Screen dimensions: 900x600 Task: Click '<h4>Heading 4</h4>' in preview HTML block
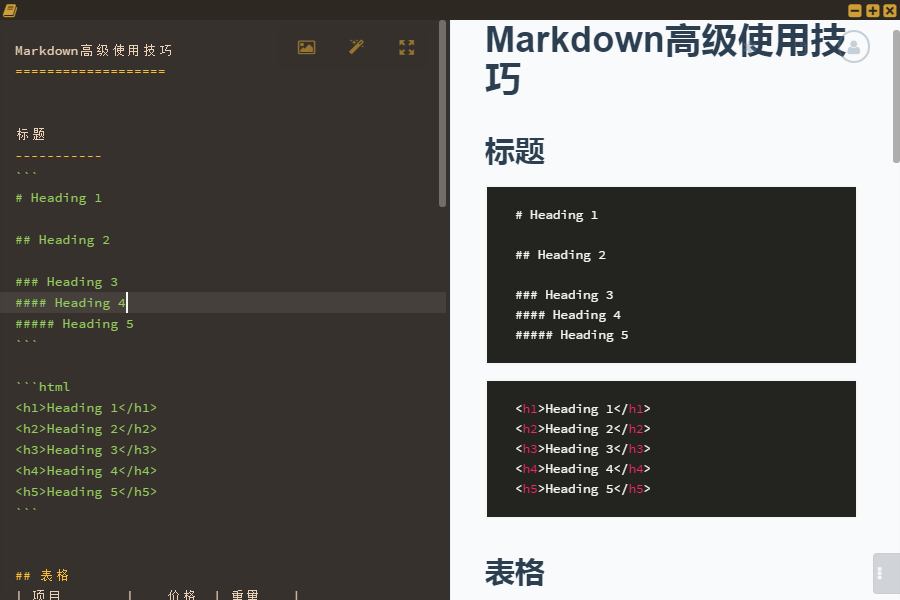(583, 469)
